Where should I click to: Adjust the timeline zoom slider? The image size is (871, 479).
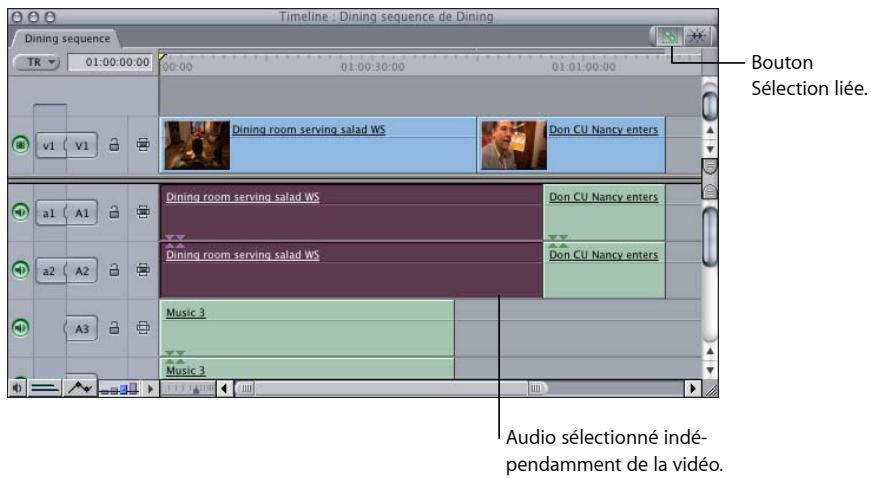click(x=190, y=388)
